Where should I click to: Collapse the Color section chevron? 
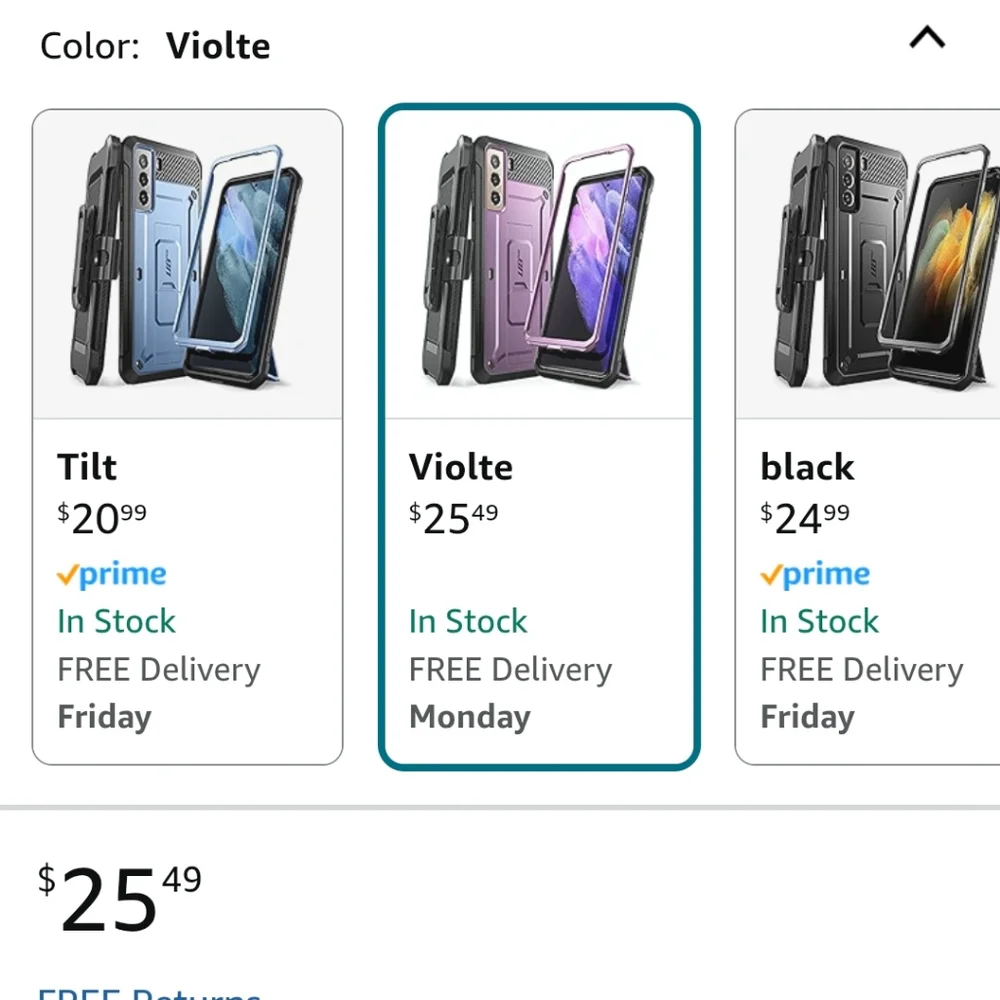927,38
